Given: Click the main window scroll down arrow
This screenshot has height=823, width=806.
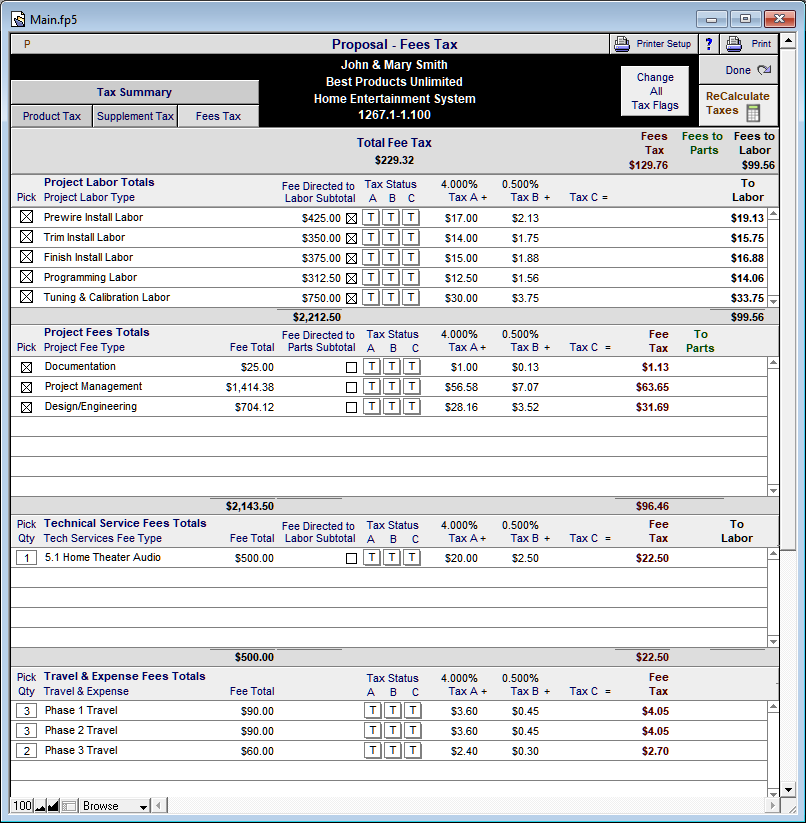Looking at the screenshot, I should click(x=788, y=789).
